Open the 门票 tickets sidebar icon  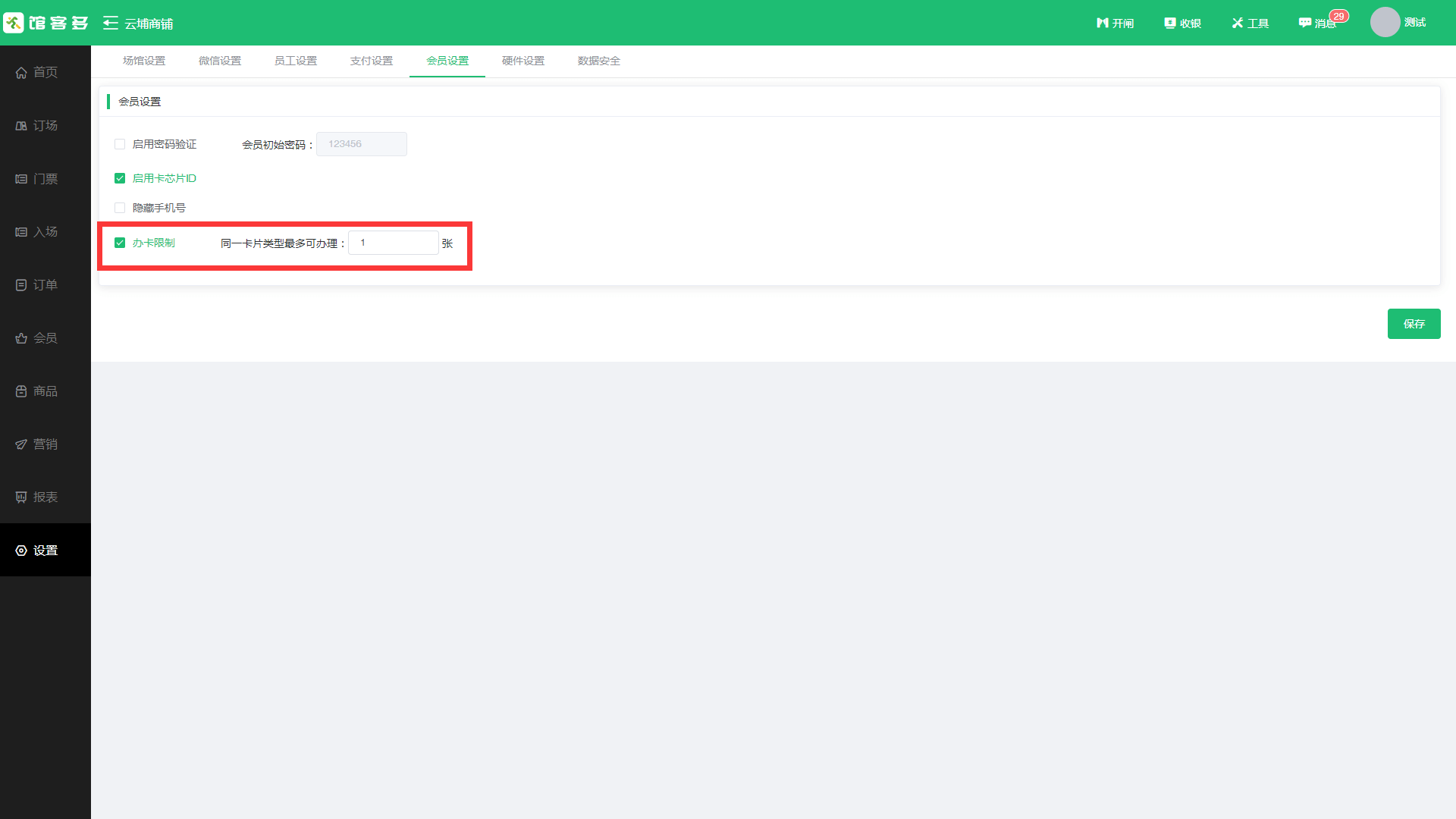pyautogui.click(x=21, y=179)
